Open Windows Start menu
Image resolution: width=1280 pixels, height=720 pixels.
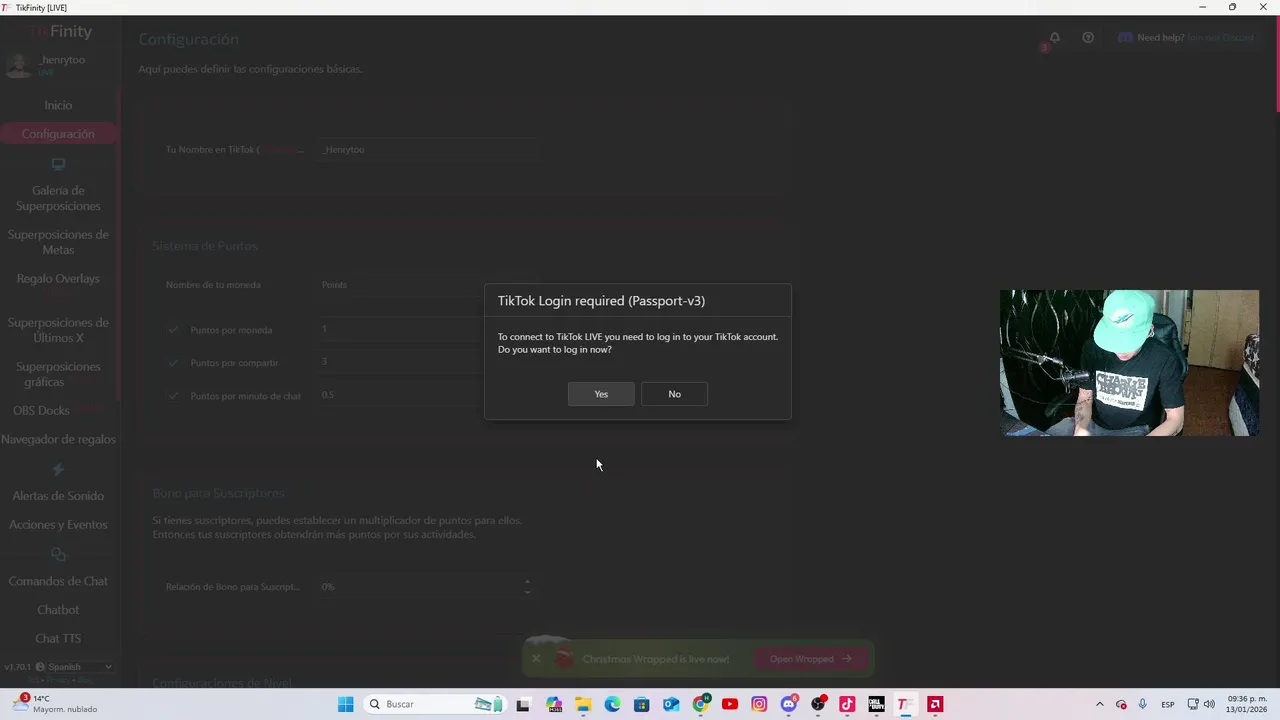point(345,704)
